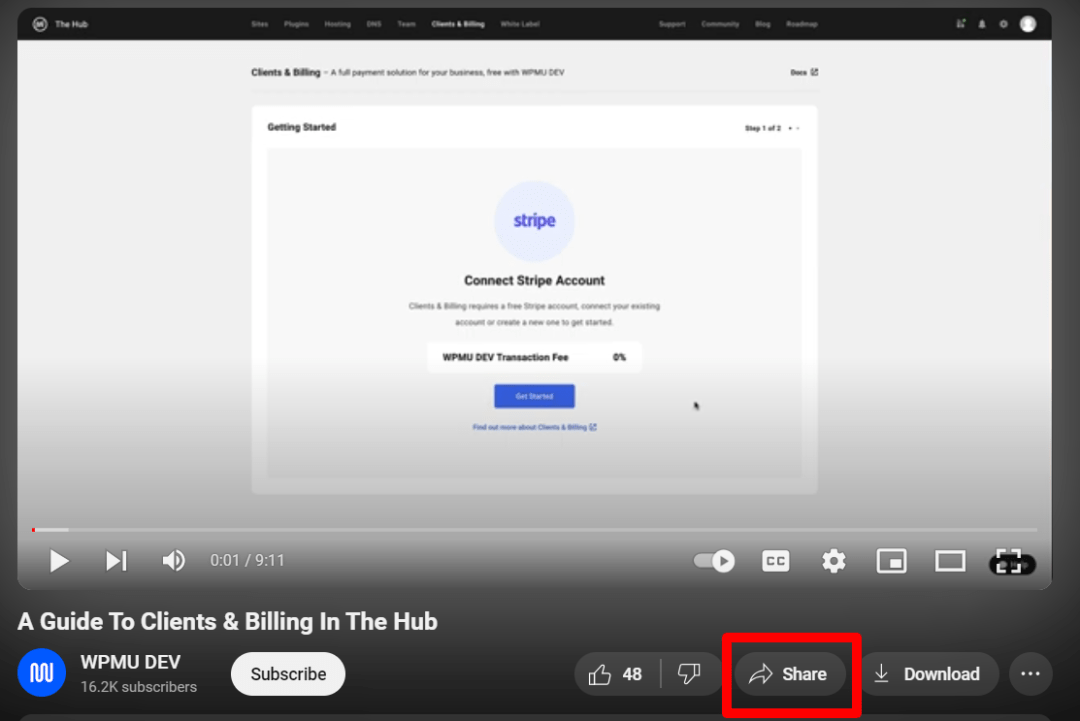Mute the video volume

174,561
